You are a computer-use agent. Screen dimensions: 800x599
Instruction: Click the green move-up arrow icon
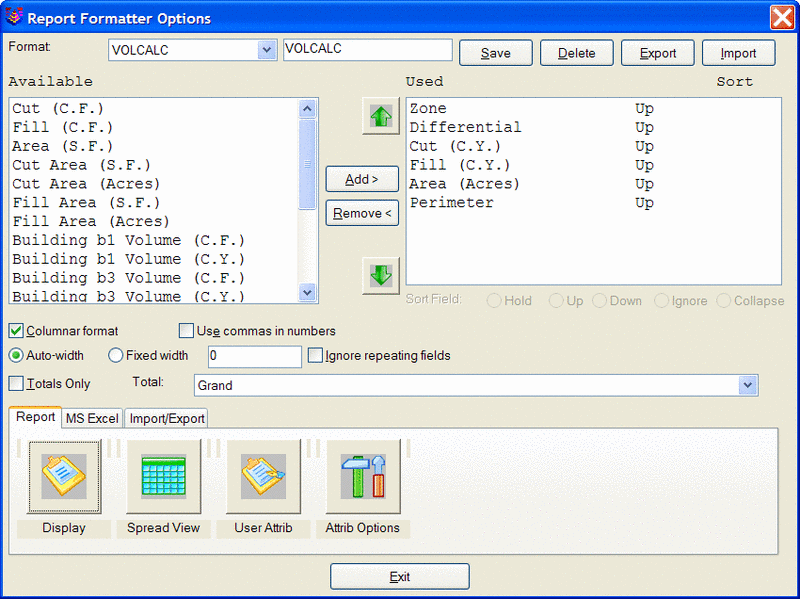(381, 116)
